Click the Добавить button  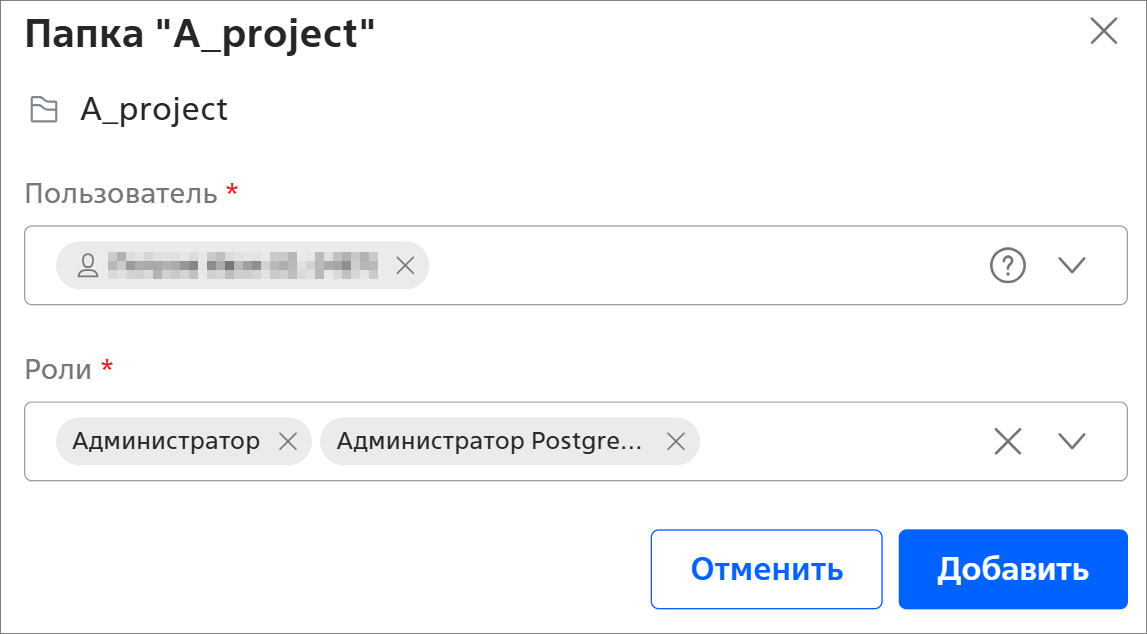pyautogui.click(x=1013, y=569)
